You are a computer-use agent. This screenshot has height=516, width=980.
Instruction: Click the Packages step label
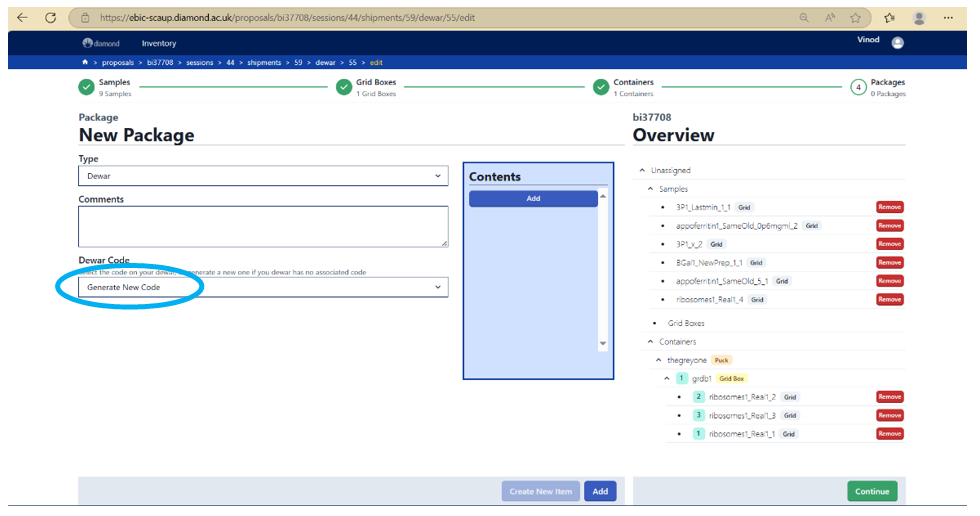888,82
